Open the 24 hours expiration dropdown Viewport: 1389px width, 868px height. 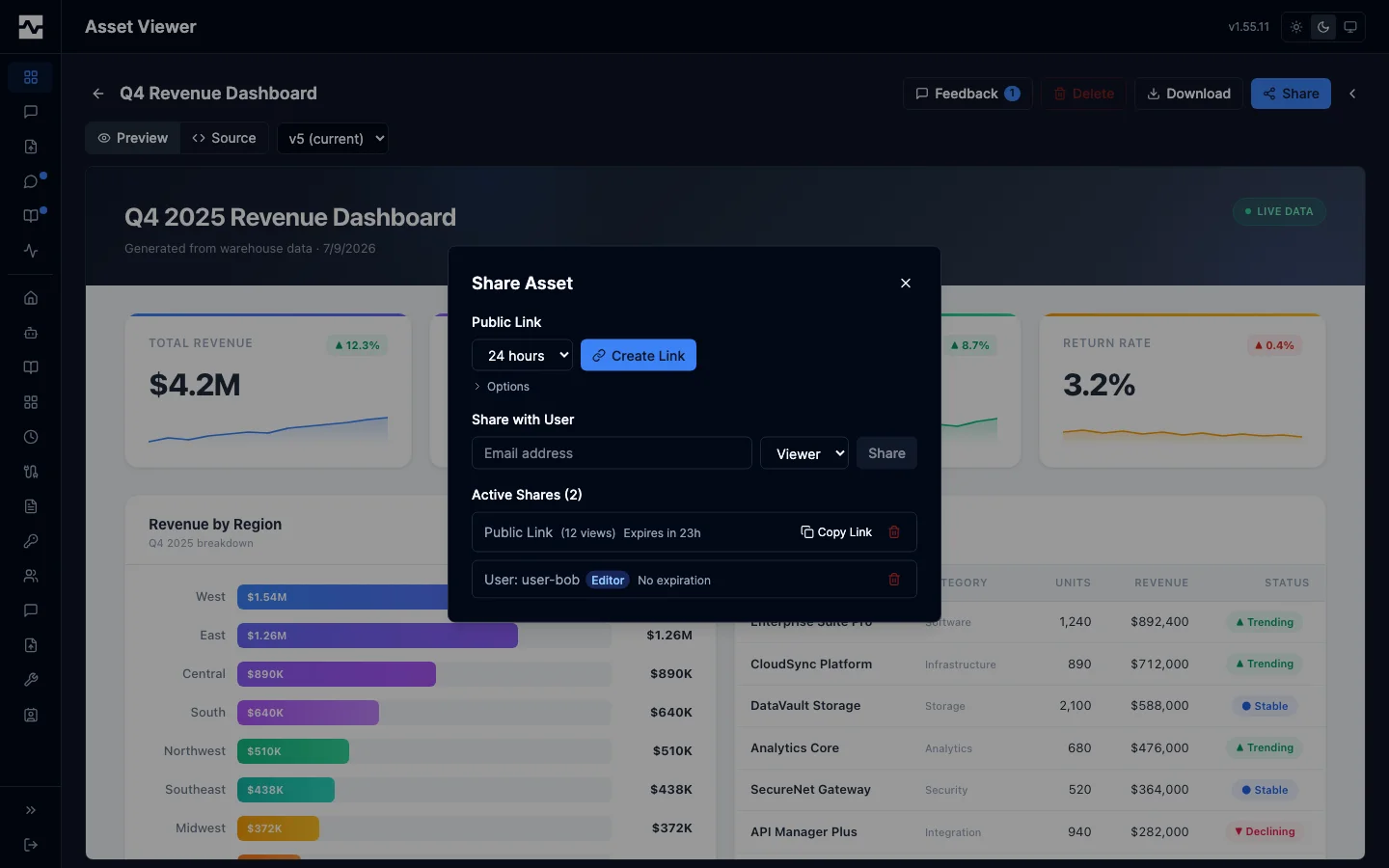tap(522, 355)
